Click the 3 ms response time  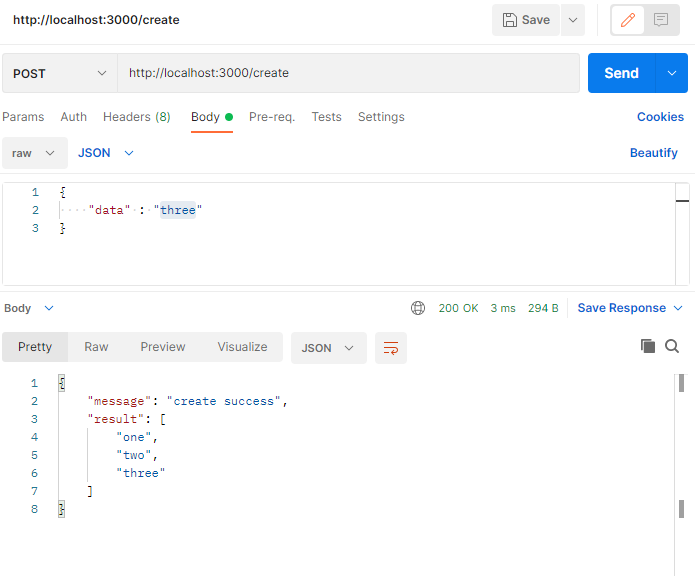[x=503, y=308]
